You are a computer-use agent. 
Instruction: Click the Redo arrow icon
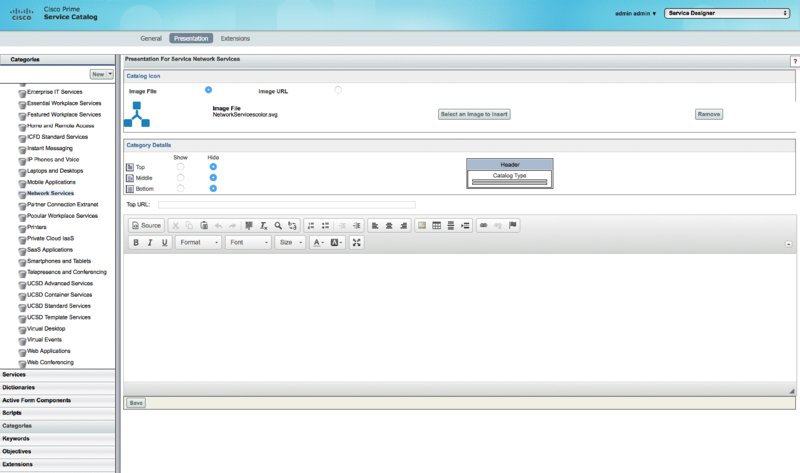click(233, 226)
